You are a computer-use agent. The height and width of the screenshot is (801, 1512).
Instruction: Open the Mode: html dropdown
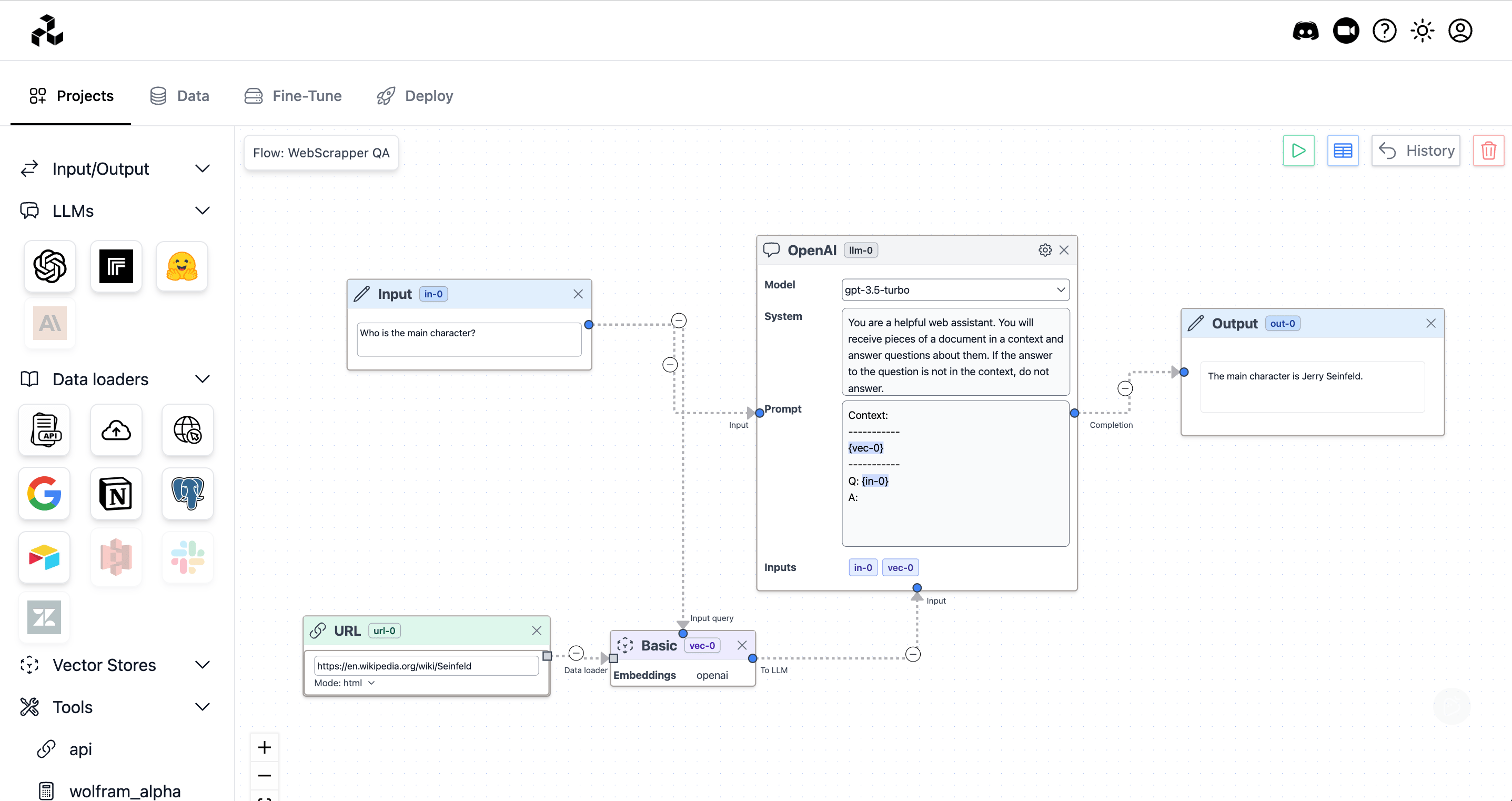click(x=345, y=683)
